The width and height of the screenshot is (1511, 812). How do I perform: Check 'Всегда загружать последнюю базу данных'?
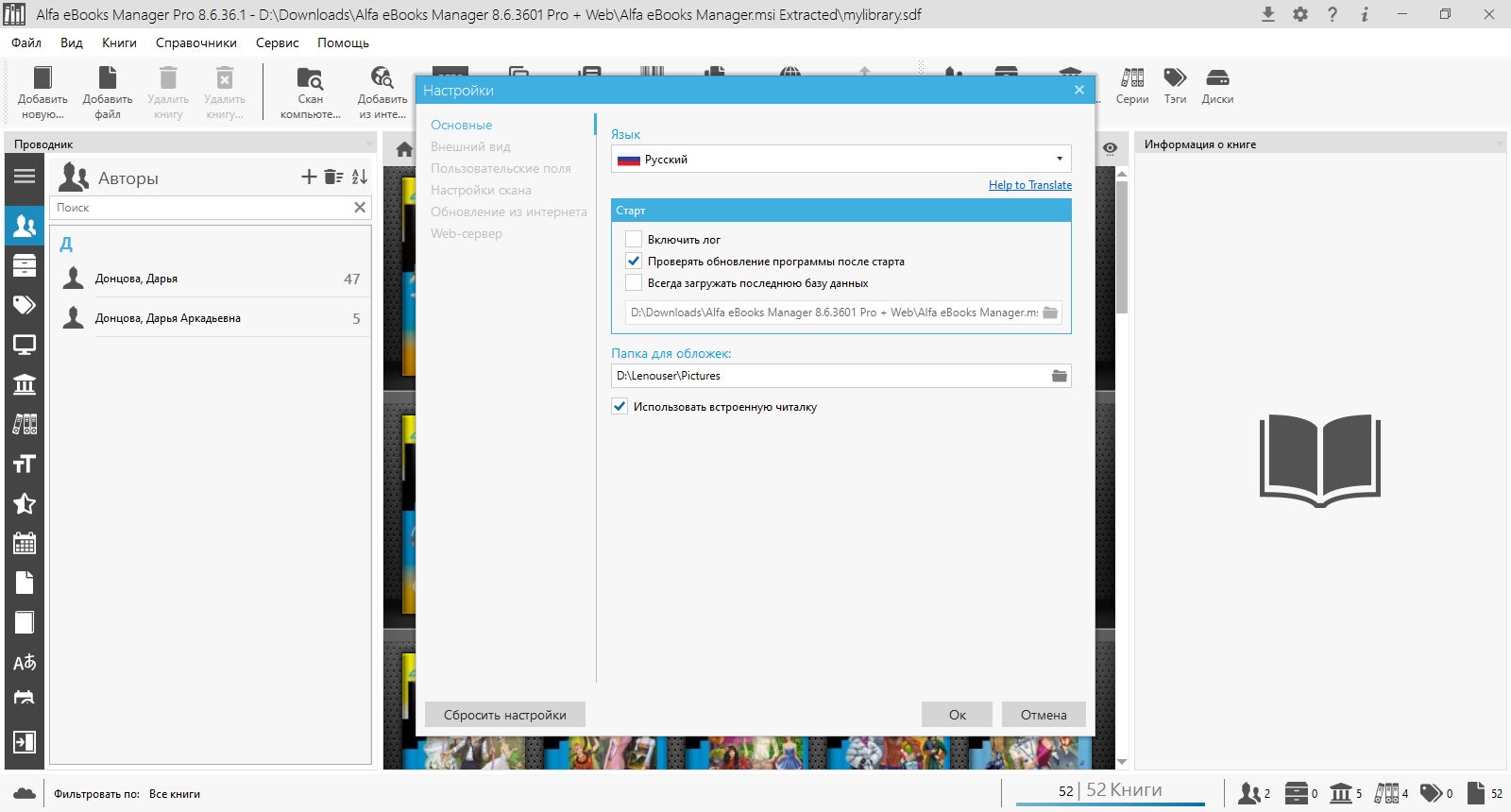tap(634, 283)
